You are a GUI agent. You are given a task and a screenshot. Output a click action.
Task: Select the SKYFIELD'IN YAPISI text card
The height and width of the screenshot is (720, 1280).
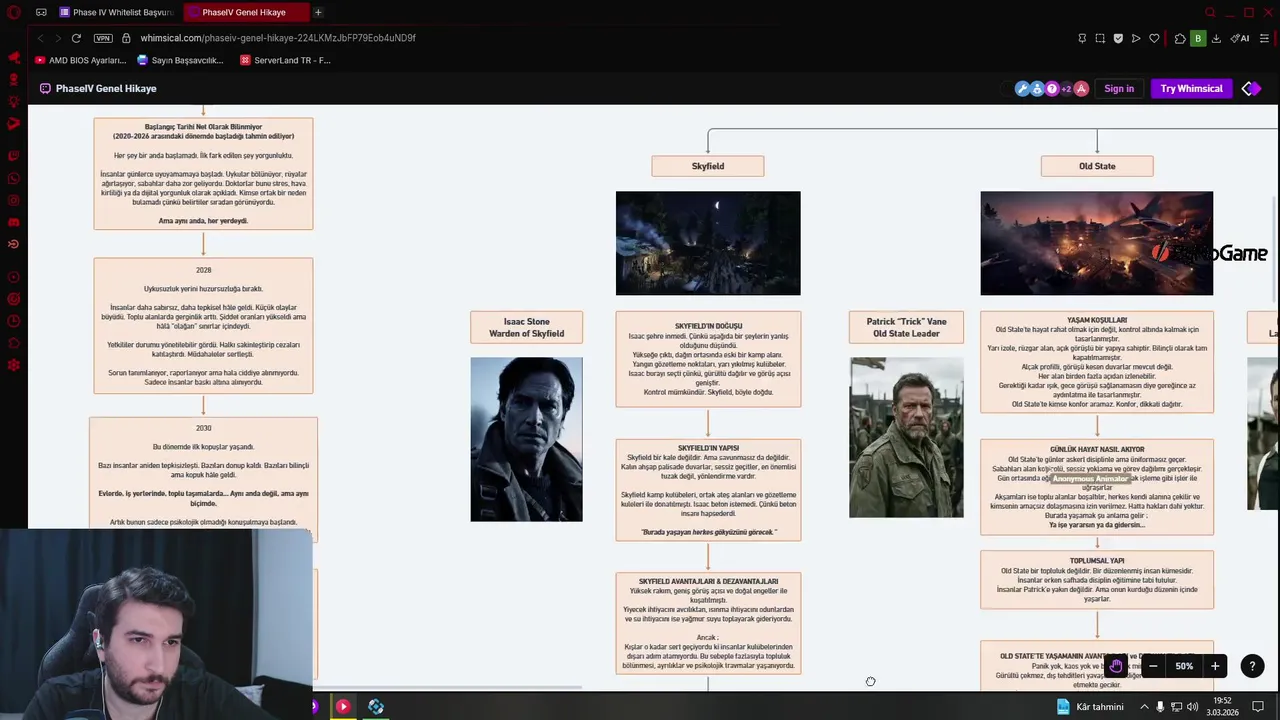pos(708,490)
